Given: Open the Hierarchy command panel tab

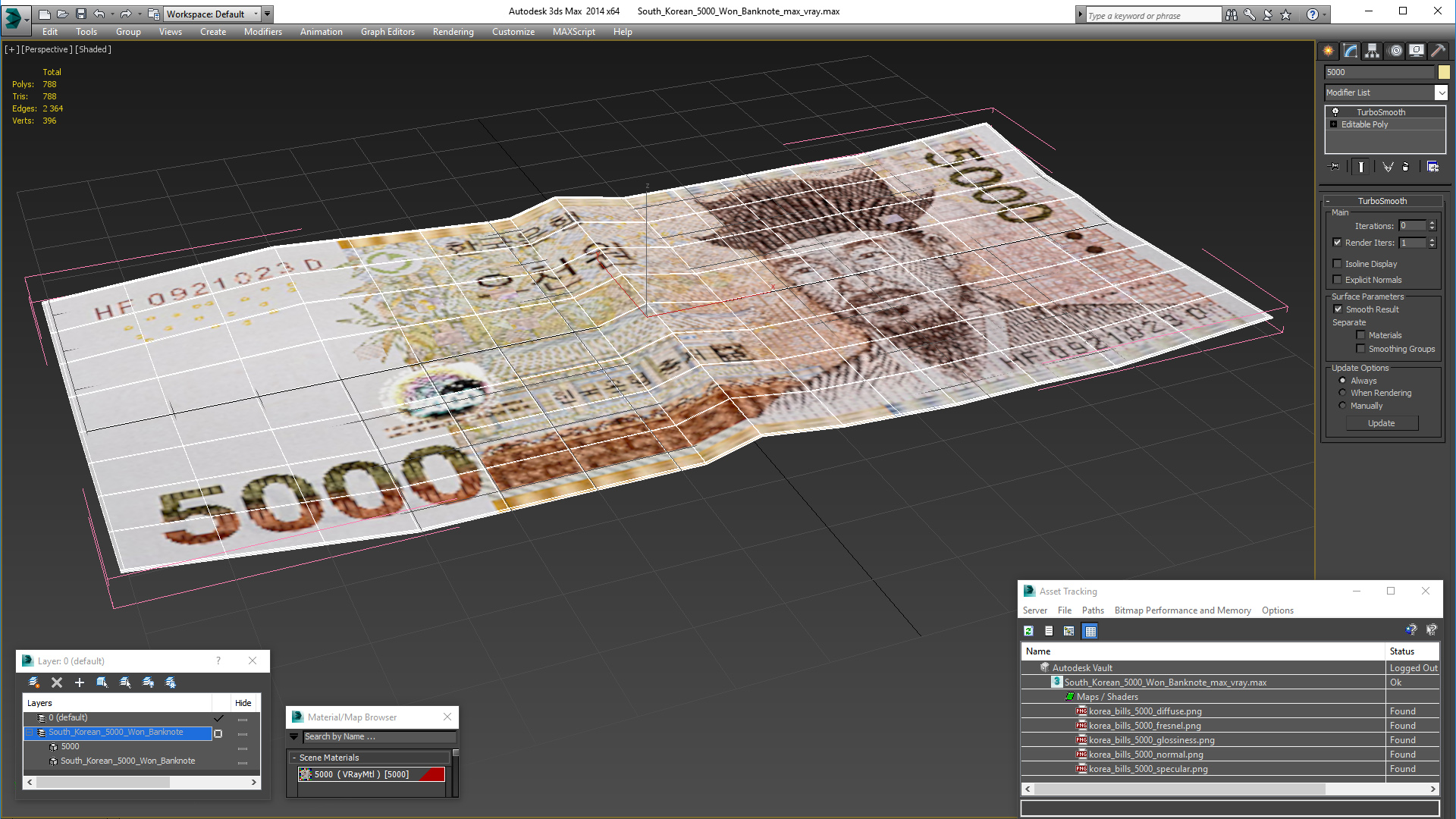Looking at the screenshot, I should pos(1373,51).
